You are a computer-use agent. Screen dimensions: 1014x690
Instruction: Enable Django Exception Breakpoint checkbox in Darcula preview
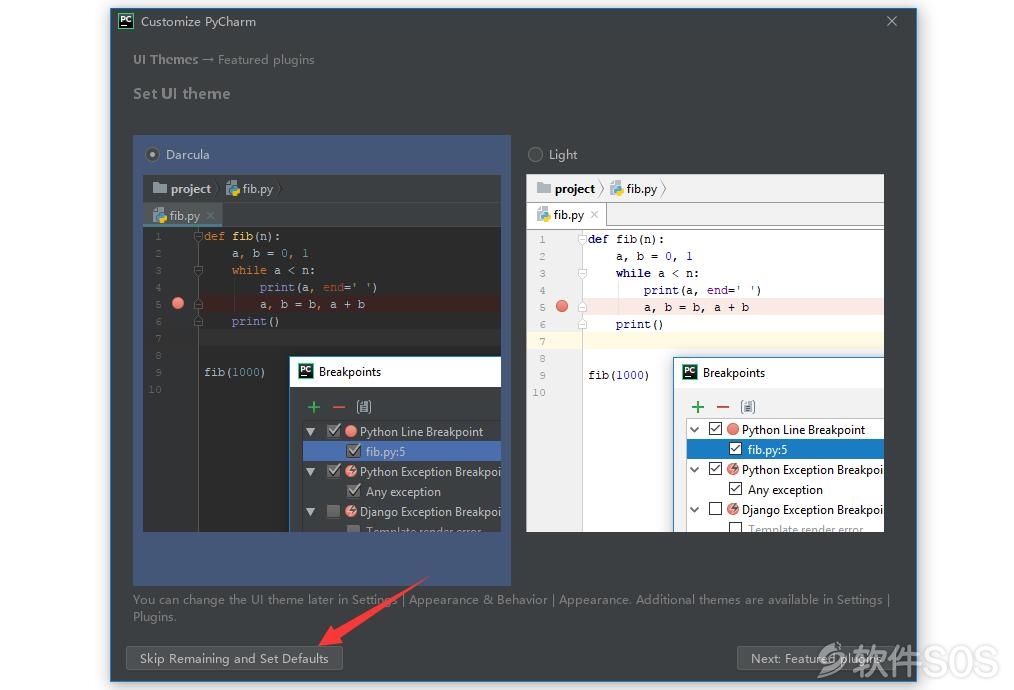tap(334, 512)
